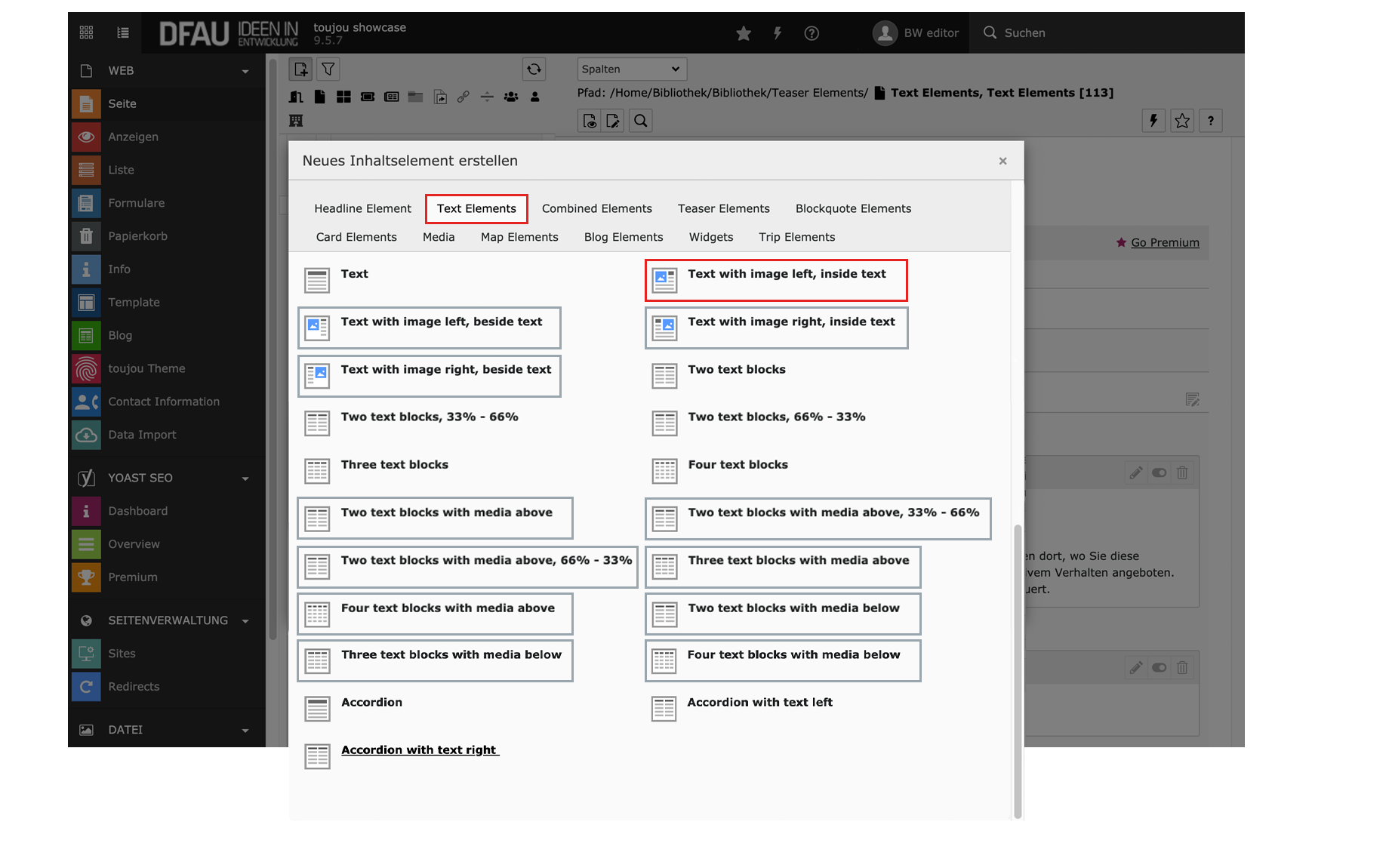Select the four-tile grid page type icon
1389x868 pixels.
pyautogui.click(x=343, y=97)
